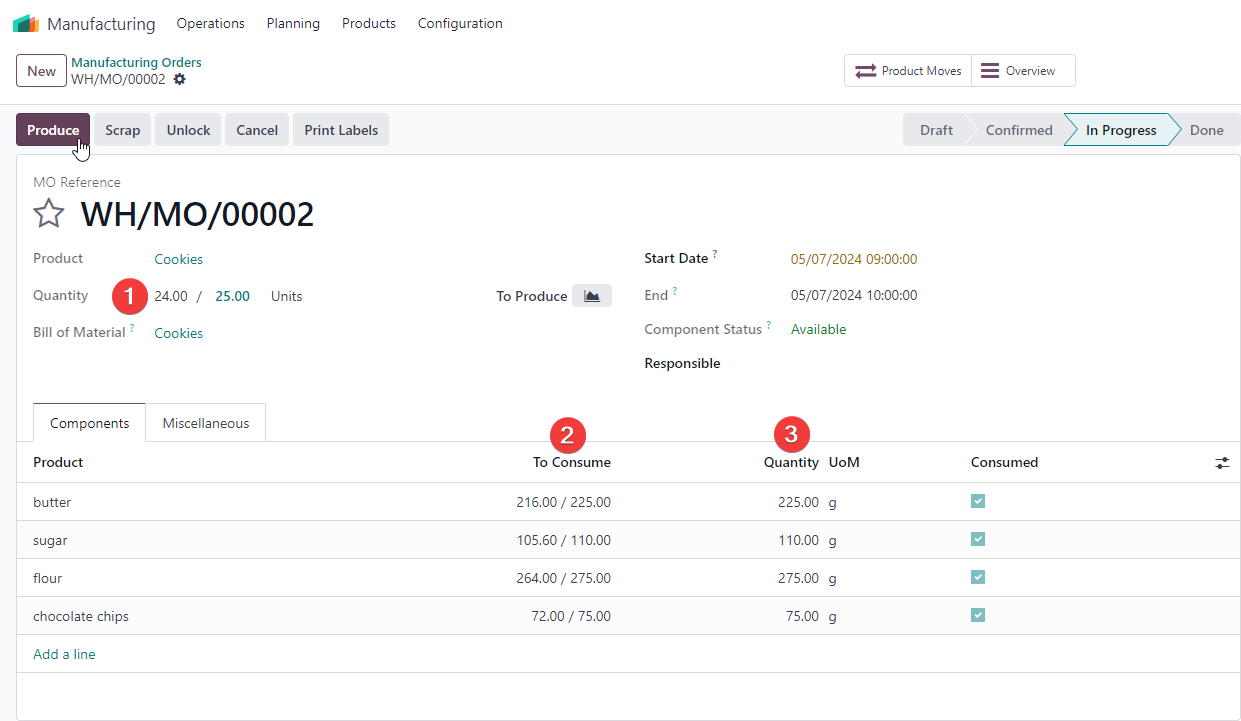Screen dimensions: 1241x721
Task: Click the Available component status text
Action: 818,329
